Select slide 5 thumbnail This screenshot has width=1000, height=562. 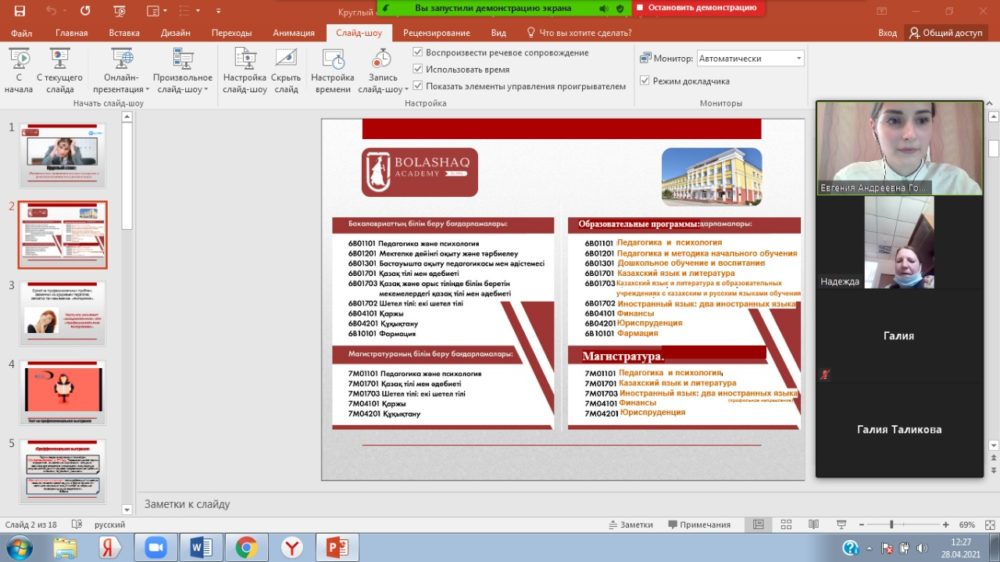coord(62,471)
